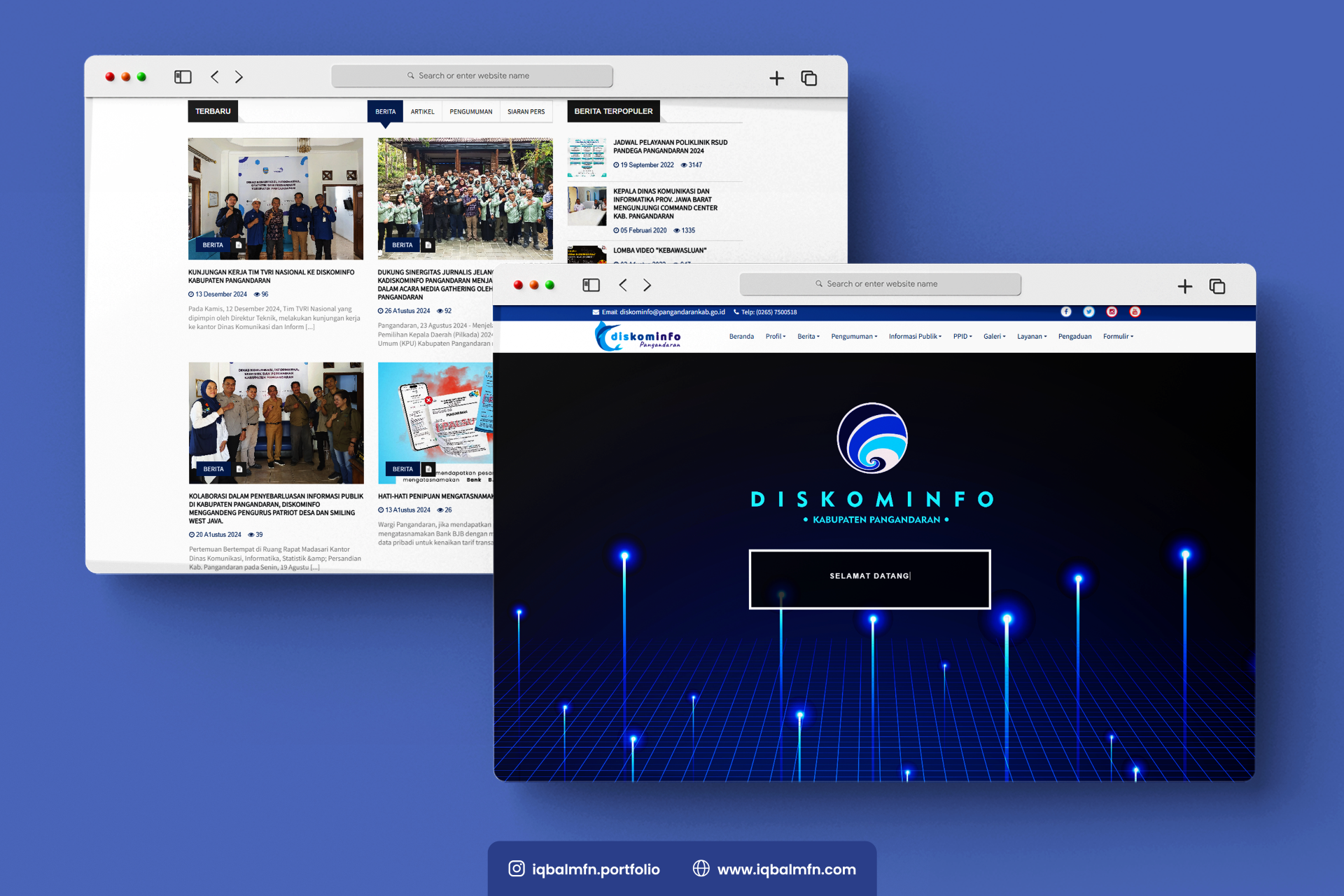The image size is (1344, 896).
Task: Go back in front browser window
Action: (623, 285)
